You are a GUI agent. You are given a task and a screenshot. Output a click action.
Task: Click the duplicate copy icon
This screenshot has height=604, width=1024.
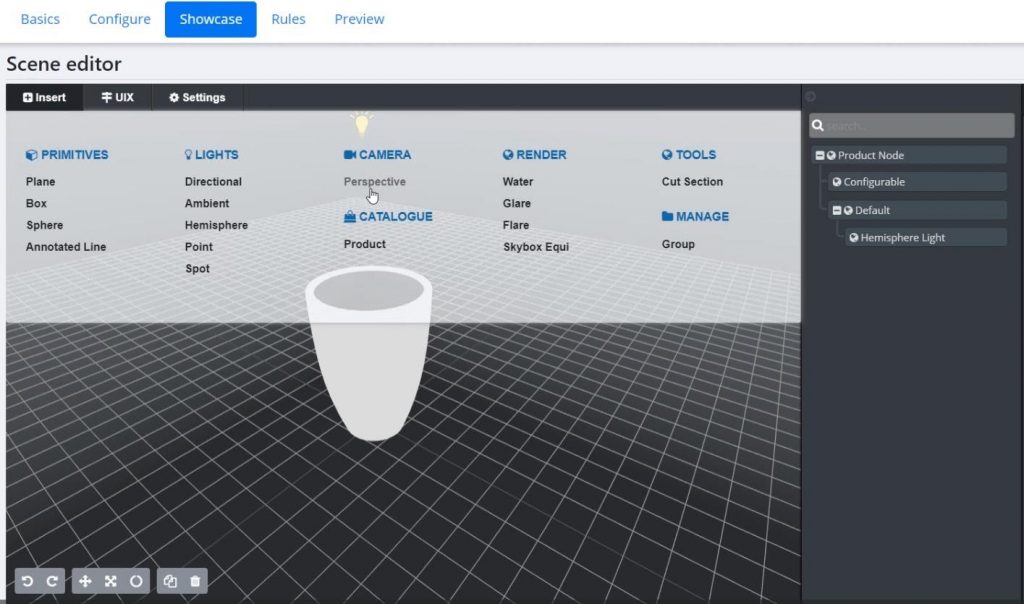click(x=170, y=580)
